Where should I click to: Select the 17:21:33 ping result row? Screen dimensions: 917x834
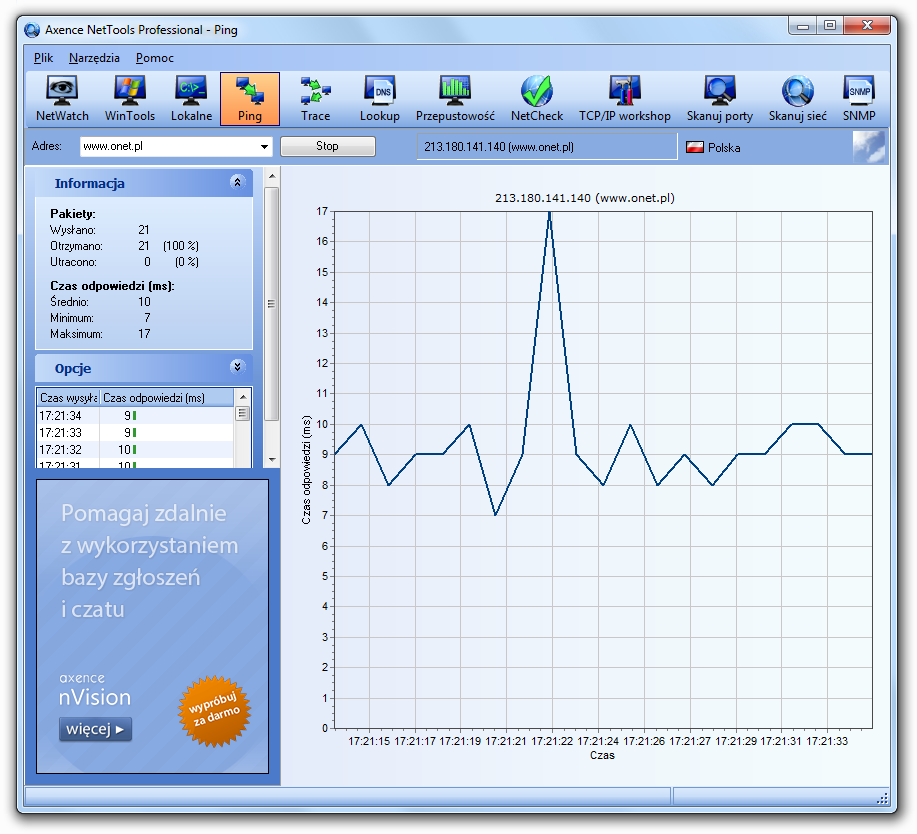coord(136,433)
